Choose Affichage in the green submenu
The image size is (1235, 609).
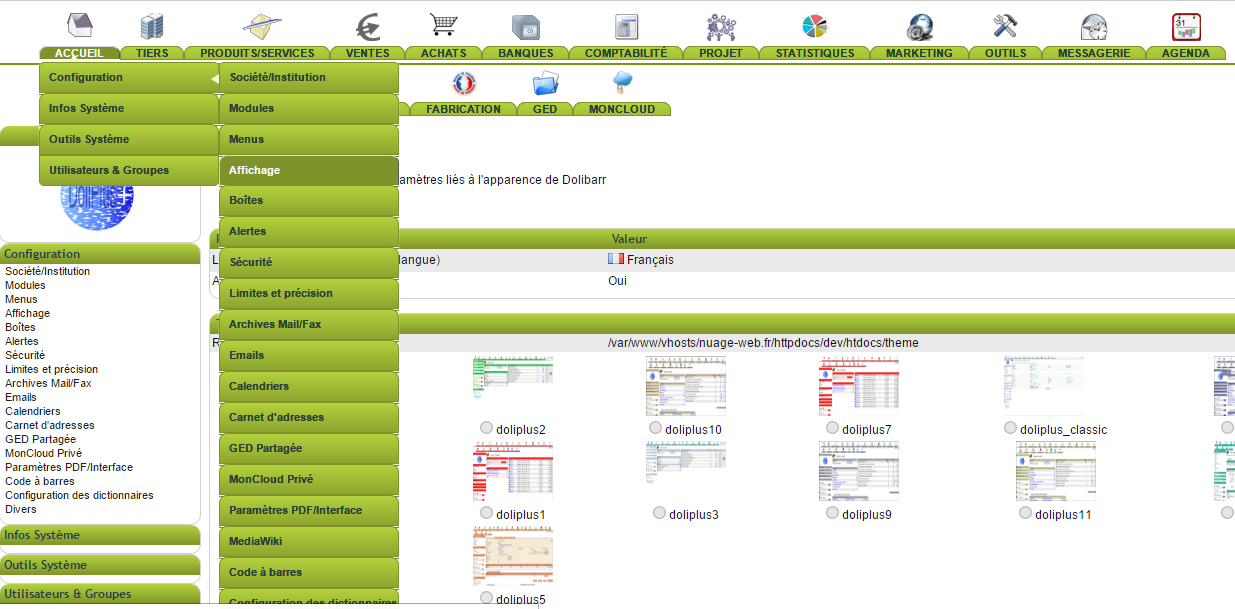click(x=309, y=171)
